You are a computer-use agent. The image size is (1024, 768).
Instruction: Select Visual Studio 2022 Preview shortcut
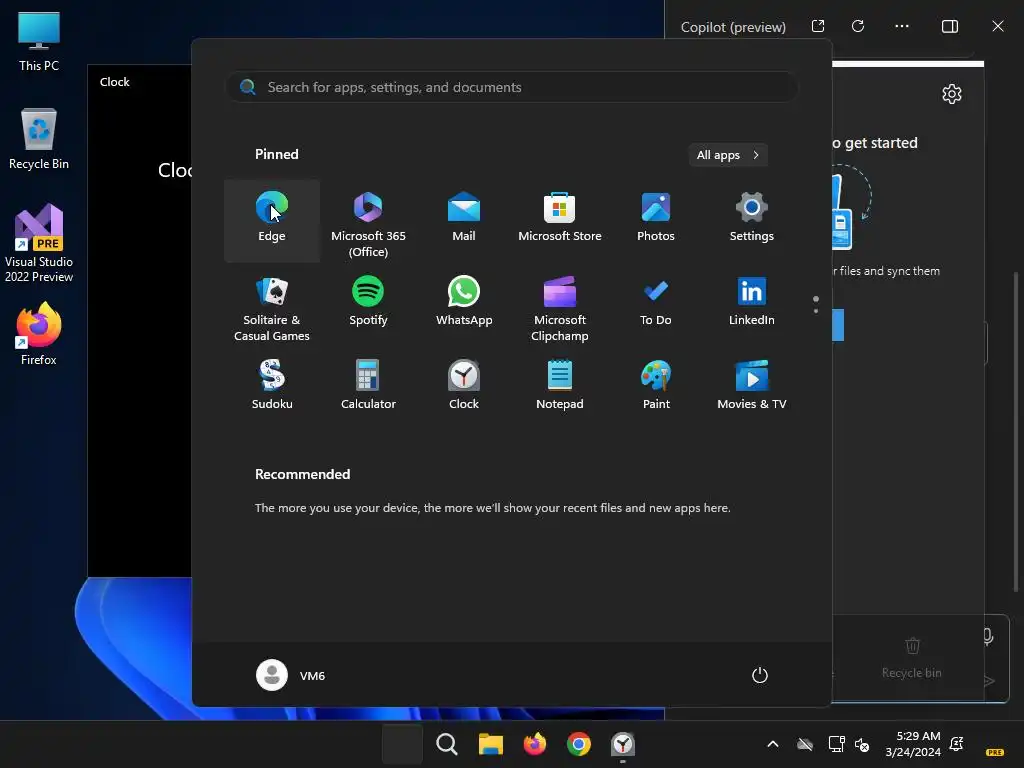click(x=39, y=243)
